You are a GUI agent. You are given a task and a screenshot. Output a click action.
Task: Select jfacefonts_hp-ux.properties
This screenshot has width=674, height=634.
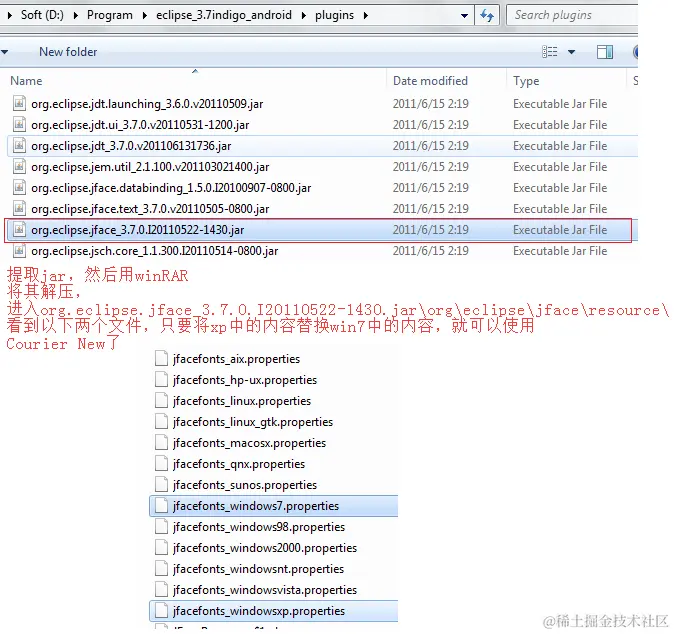[245, 380]
